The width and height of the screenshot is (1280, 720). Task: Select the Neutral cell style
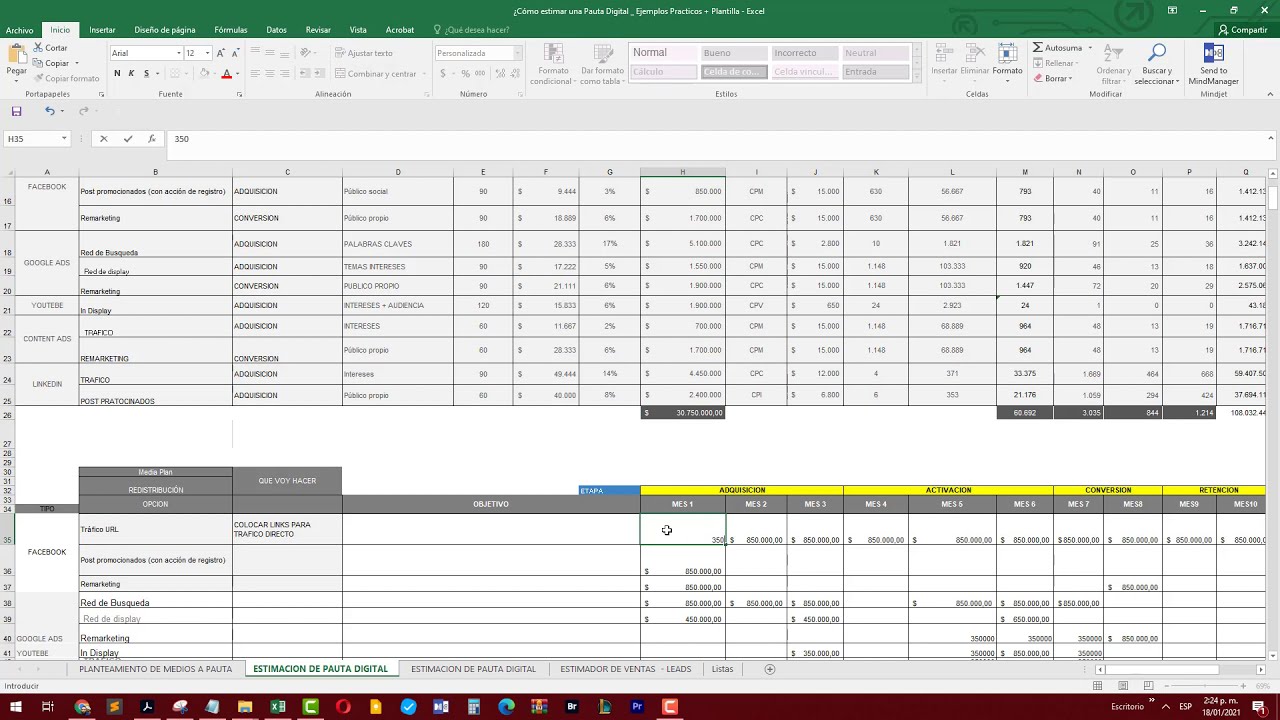[875, 53]
